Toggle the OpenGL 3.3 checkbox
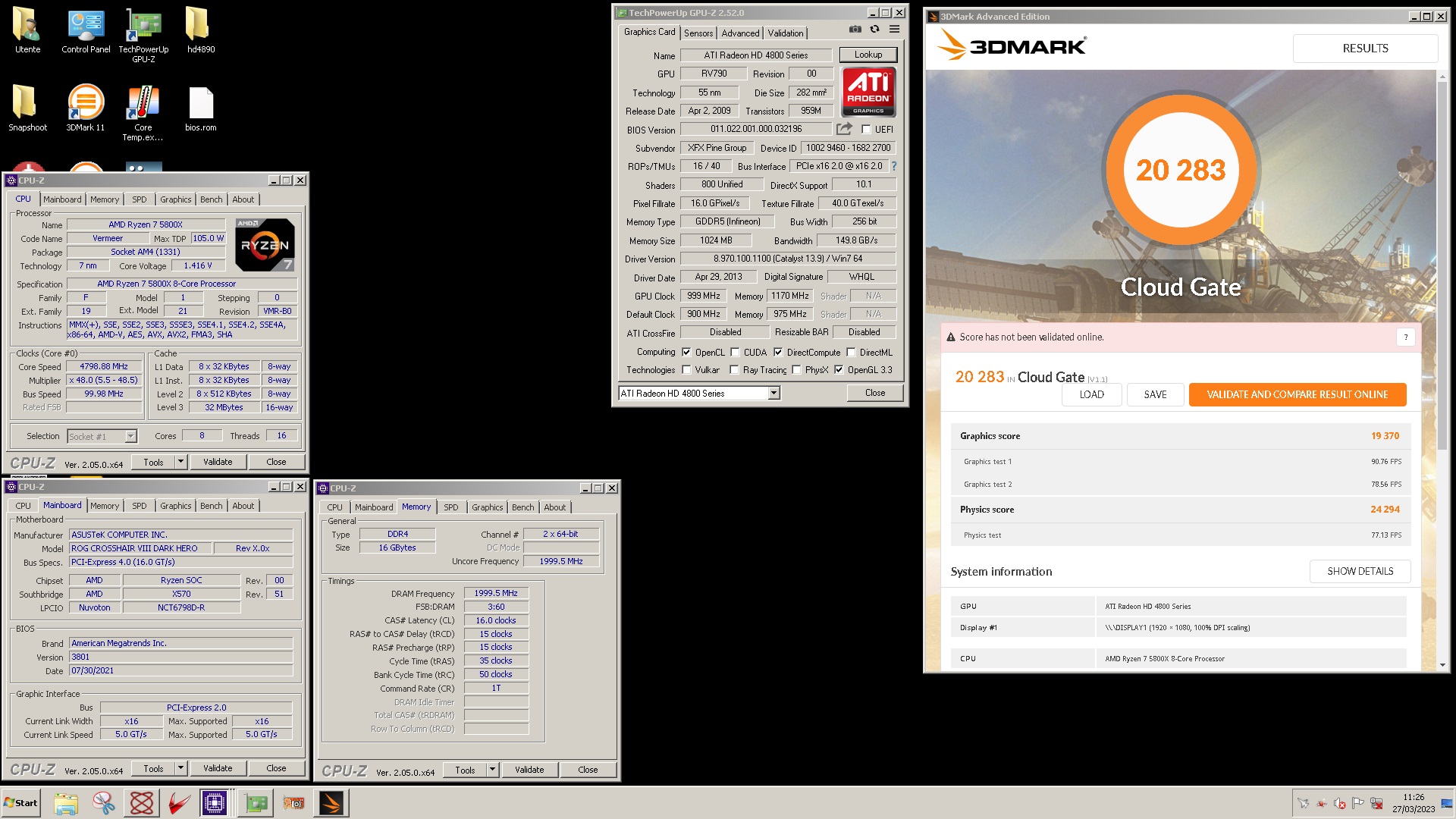The height and width of the screenshot is (819, 1456). pos(839,370)
